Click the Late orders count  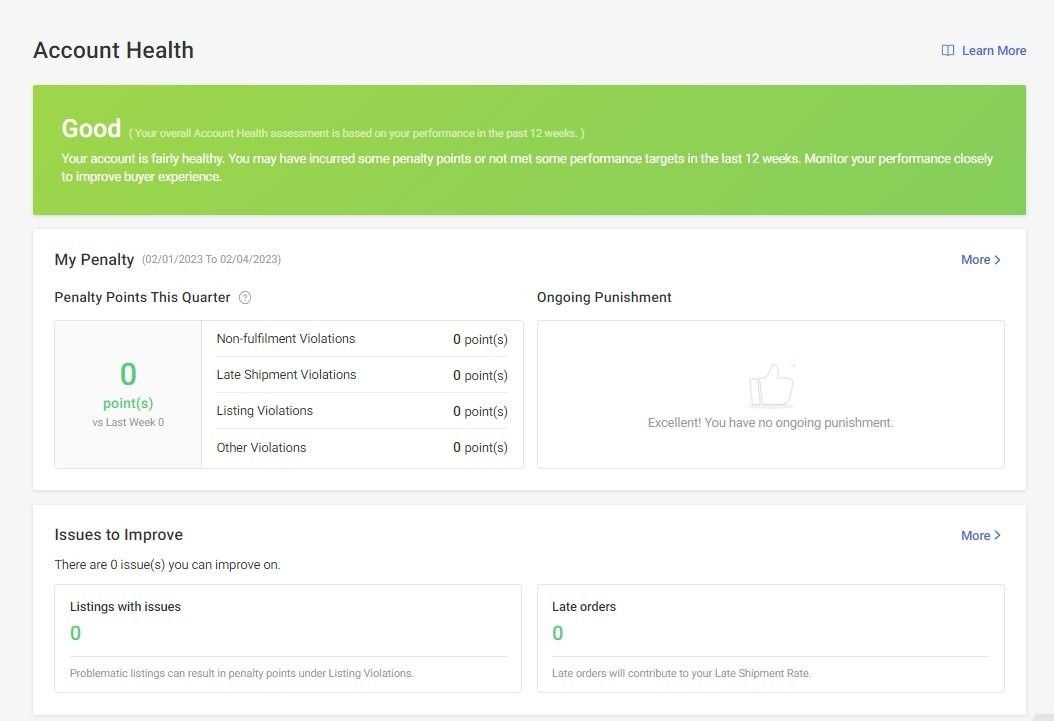click(558, 633)
